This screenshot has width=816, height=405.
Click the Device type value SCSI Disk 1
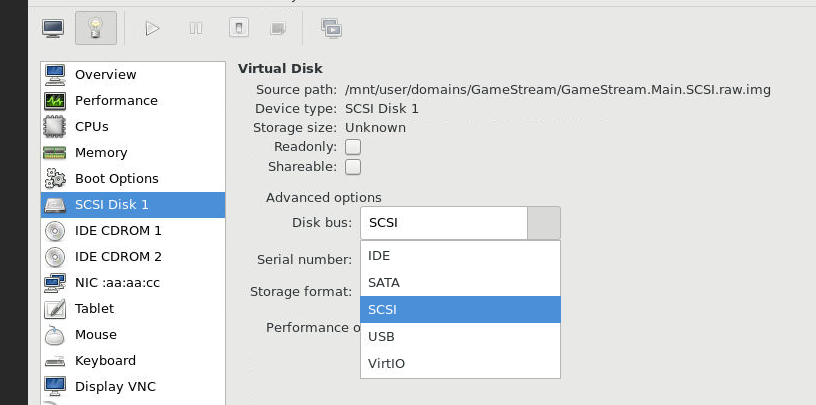click(x=381, y=109)
